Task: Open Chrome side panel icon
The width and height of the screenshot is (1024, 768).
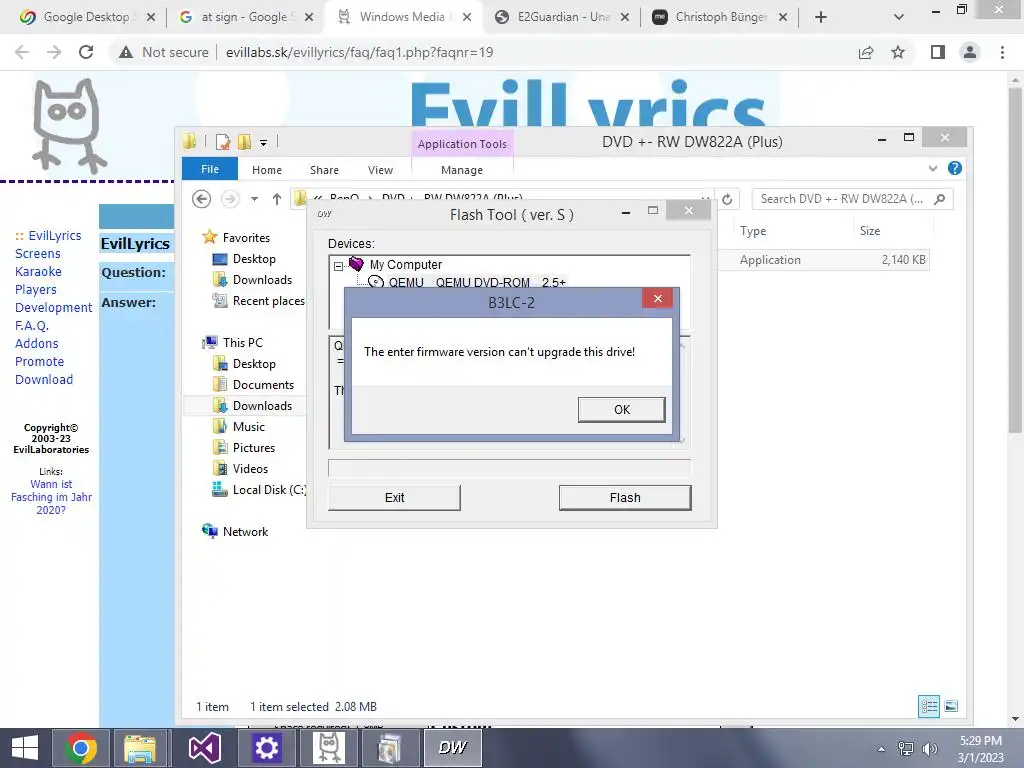Action: [x=938, y=52]
